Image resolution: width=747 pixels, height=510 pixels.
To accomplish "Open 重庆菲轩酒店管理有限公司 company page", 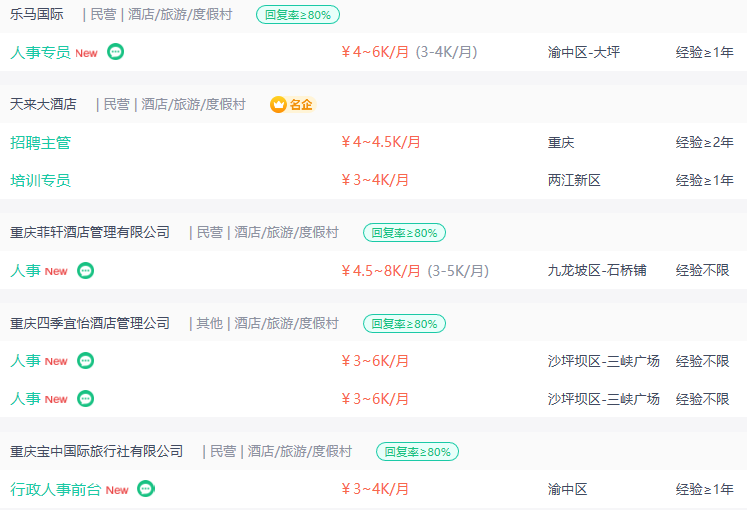I will pos(90,232).
